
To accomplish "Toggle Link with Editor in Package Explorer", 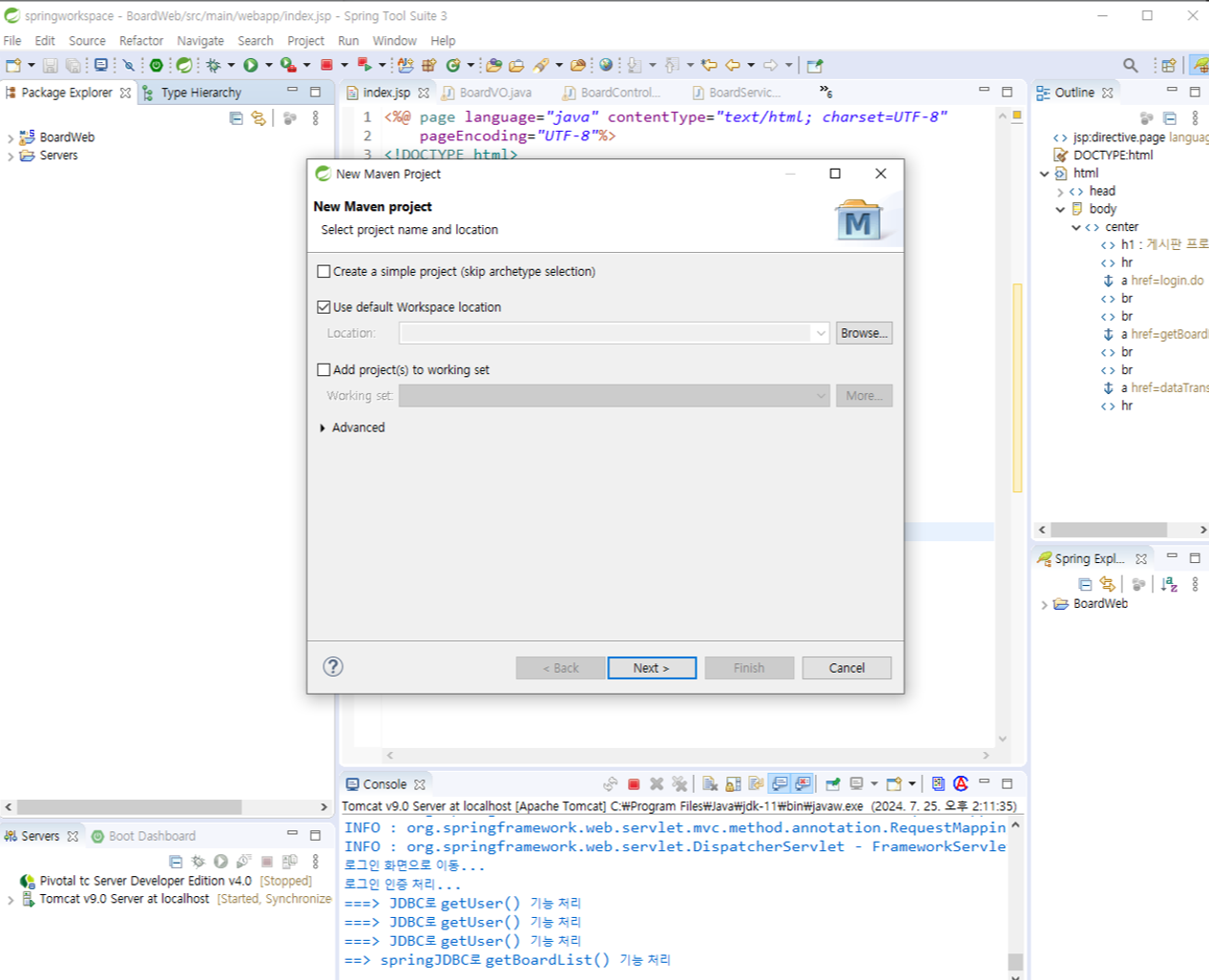I will tap(259, 118).
